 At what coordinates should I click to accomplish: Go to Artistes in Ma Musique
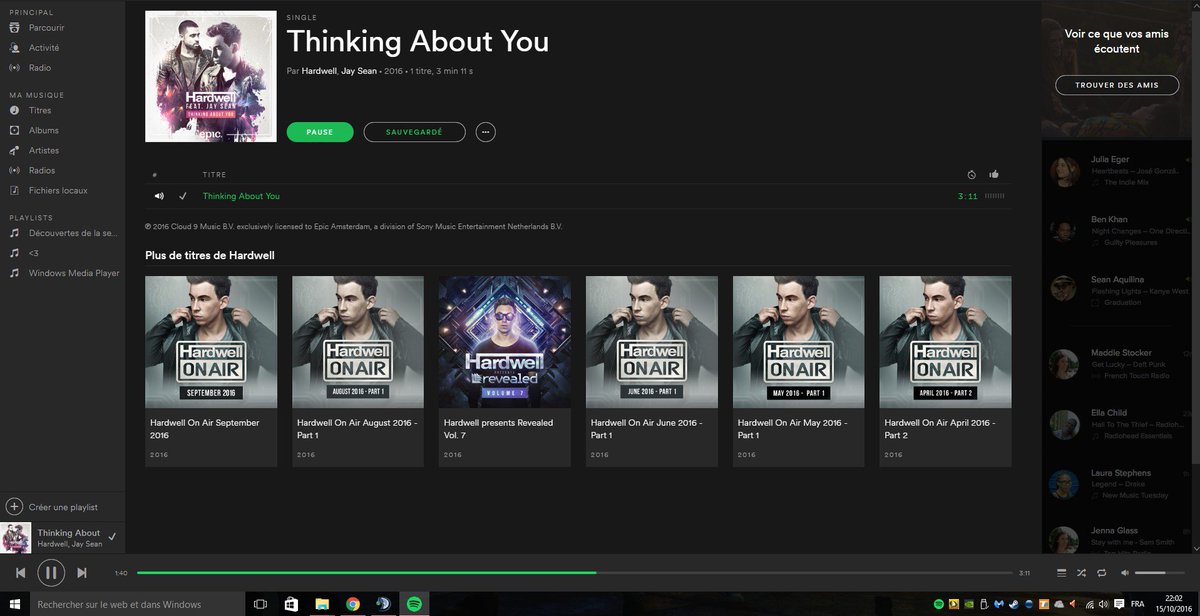(x=44, y=150)
